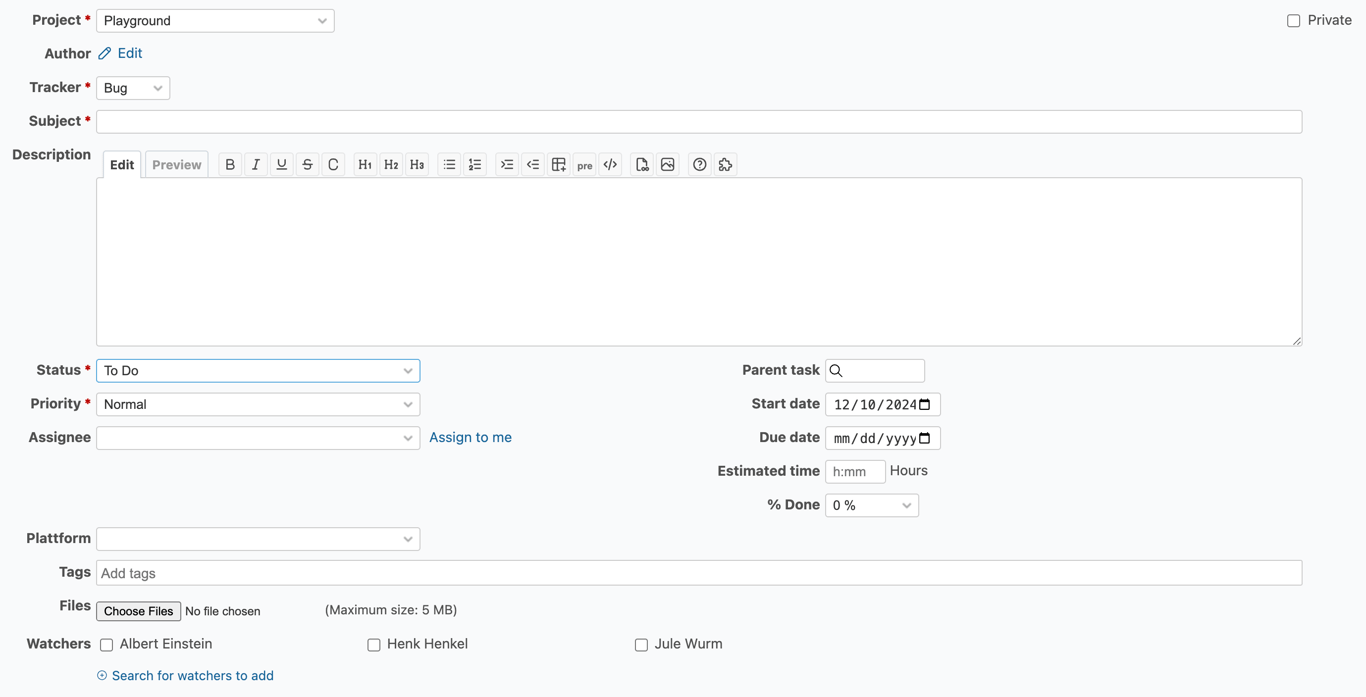Apply strikethrough formatting to the description
The width and height of the screenshot is (1366, 697).
307,163
